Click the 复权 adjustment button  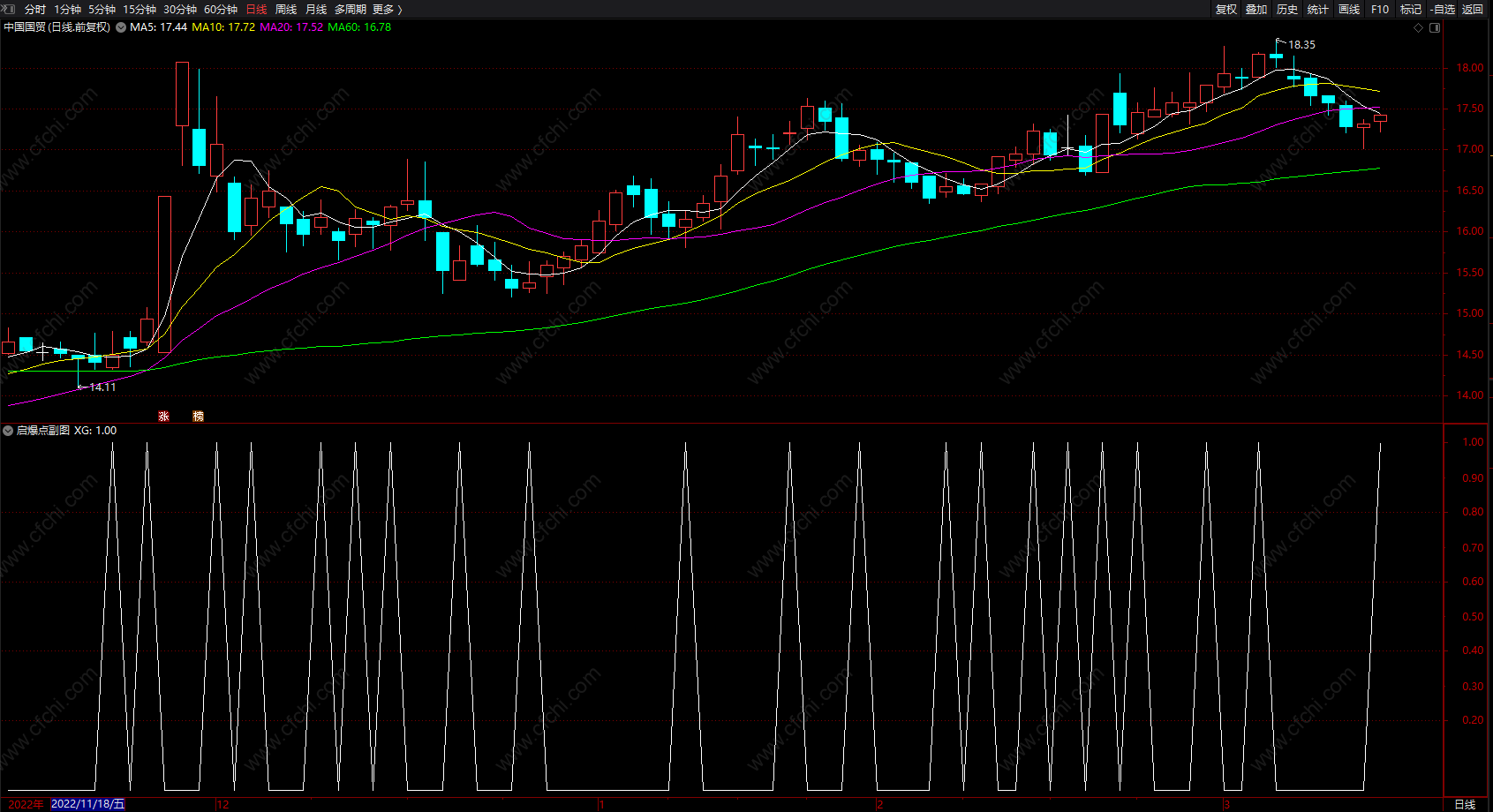1226,9
